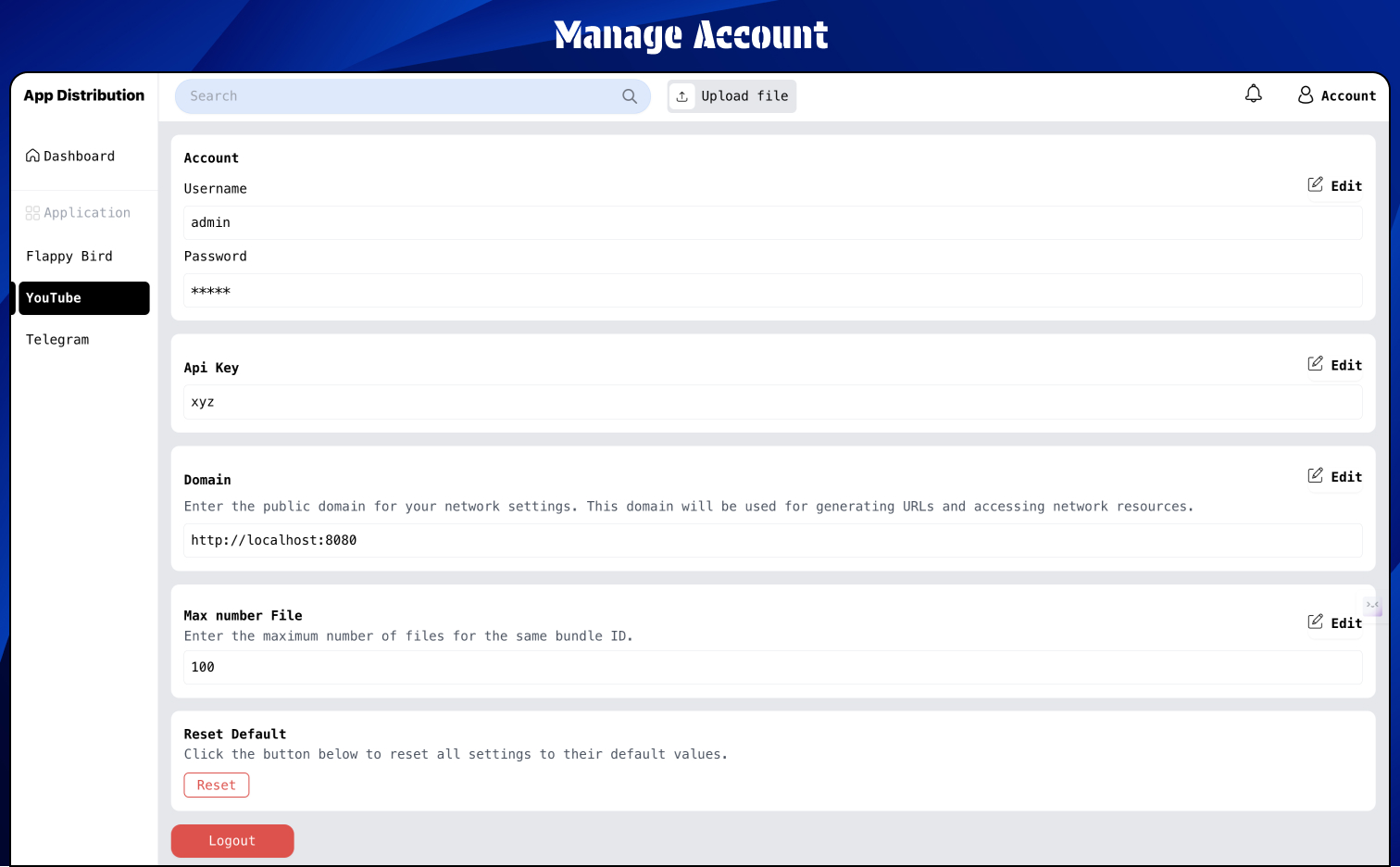
Task: Open Flappy Bird in the sidebar
Action: 69,257
